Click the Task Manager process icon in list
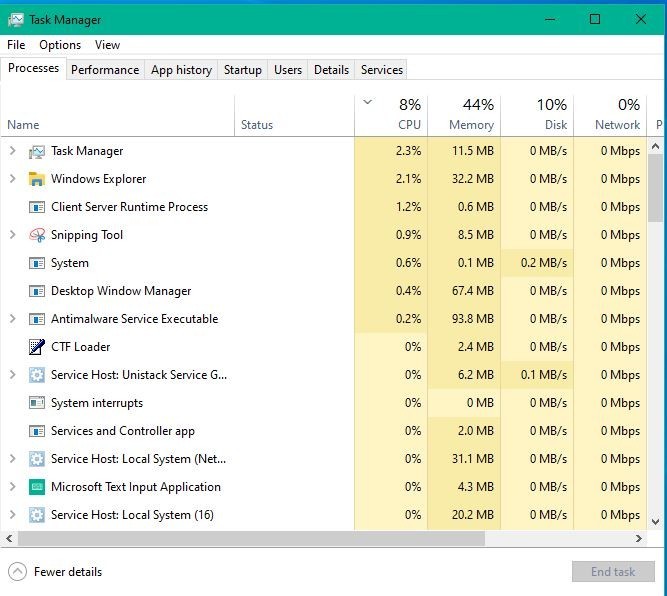This screenshot has width=667, height=596. coord(37,151)
